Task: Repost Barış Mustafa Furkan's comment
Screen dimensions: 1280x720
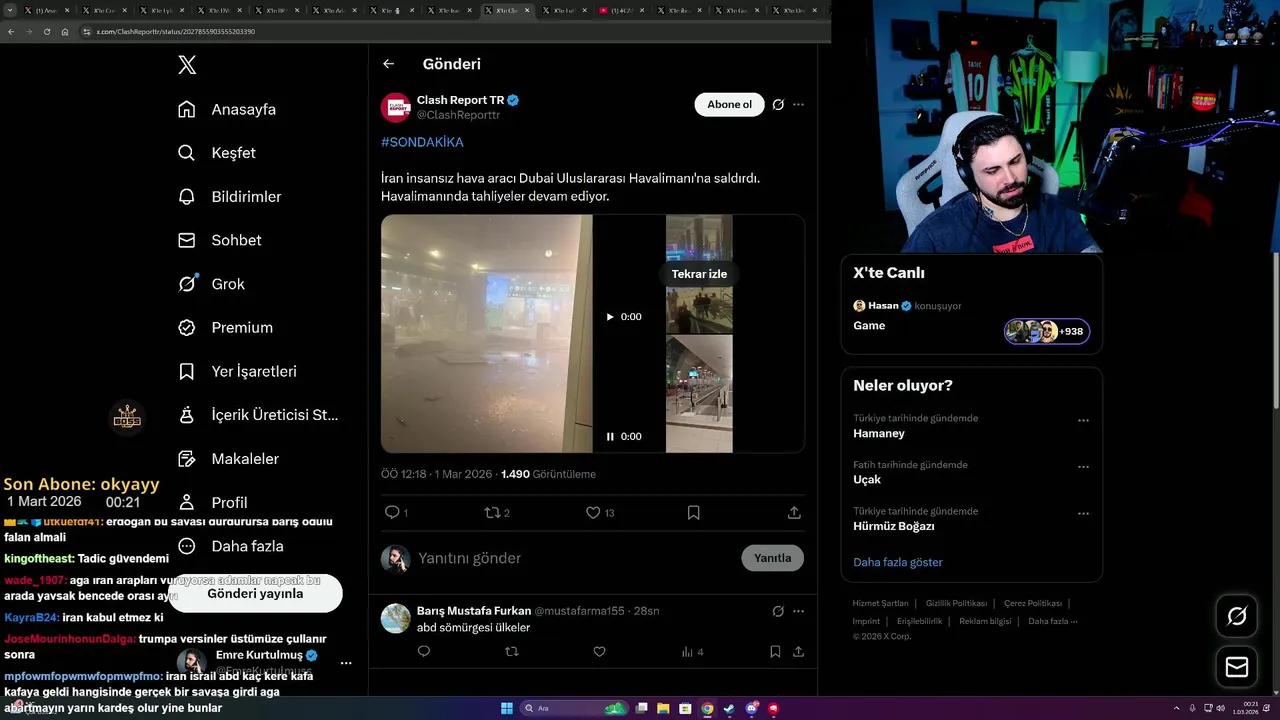Action: point(512,651)
